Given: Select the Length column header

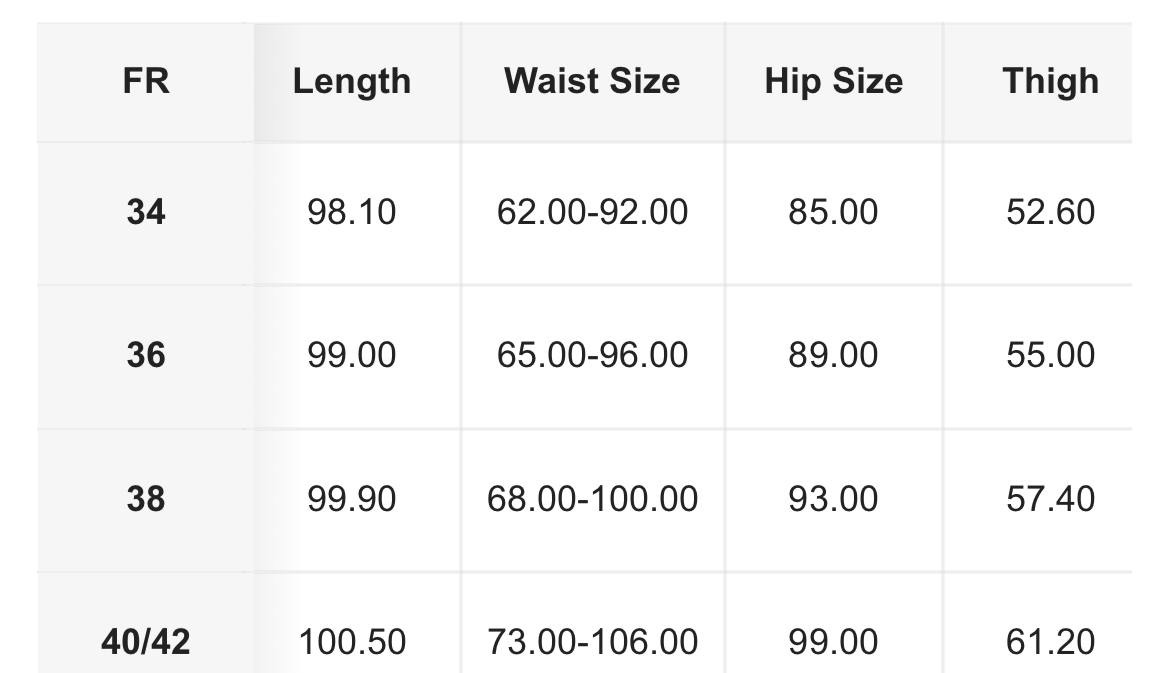Looking at the screenshot, I should 351,81.
